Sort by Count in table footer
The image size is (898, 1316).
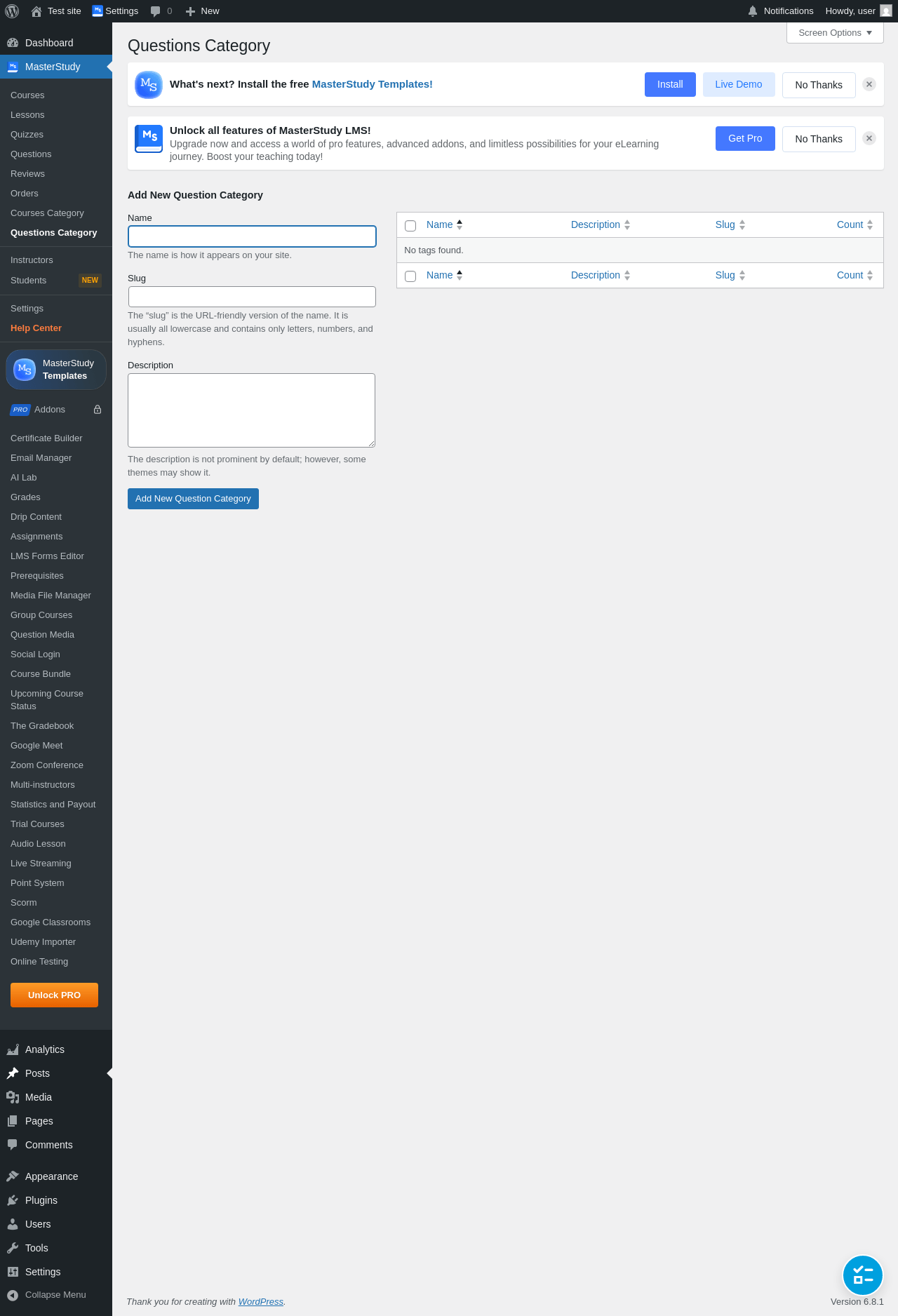click(855, 275)
